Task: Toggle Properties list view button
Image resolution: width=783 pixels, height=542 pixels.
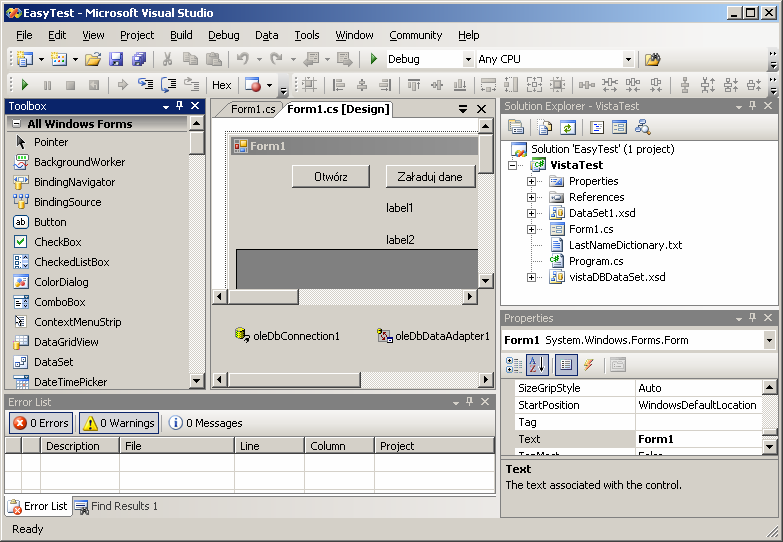Action: coord(566,365)
